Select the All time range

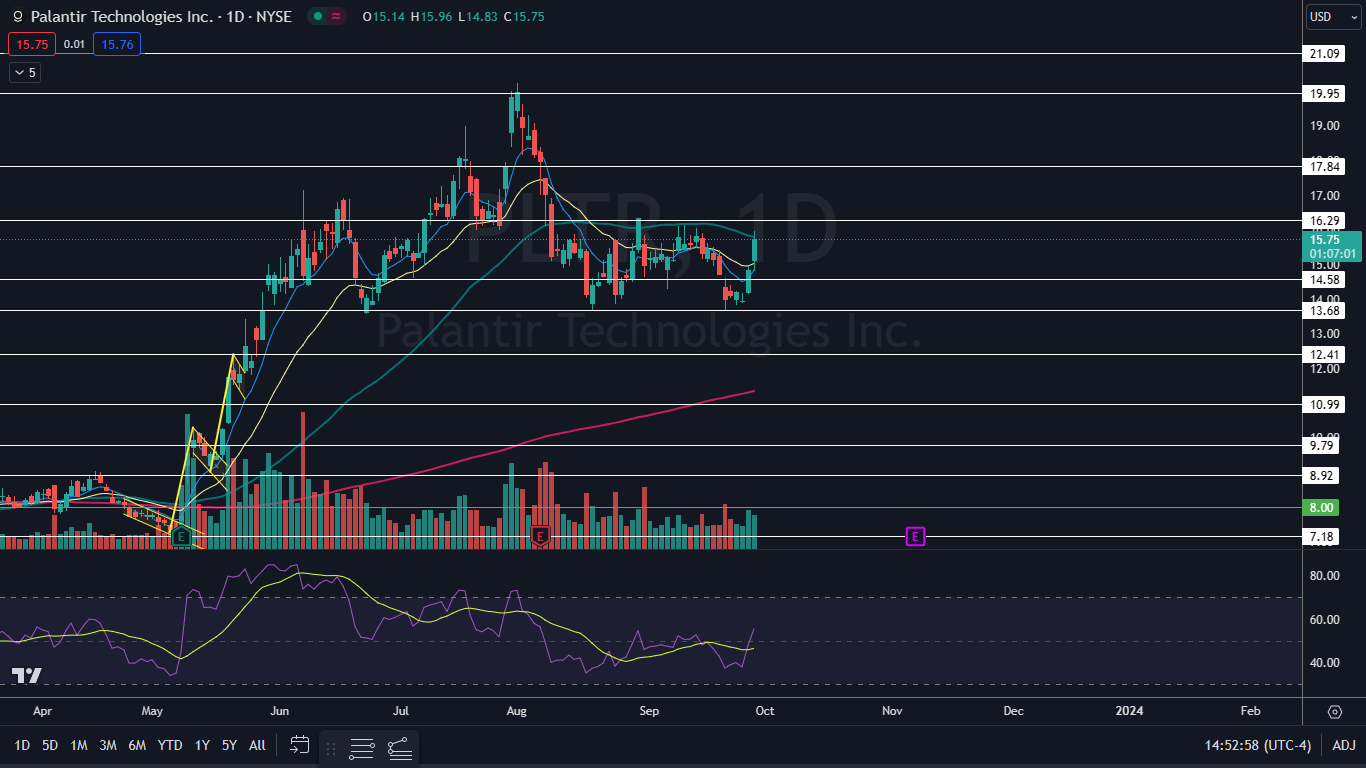pyautogui.click(x=257, y=745)
